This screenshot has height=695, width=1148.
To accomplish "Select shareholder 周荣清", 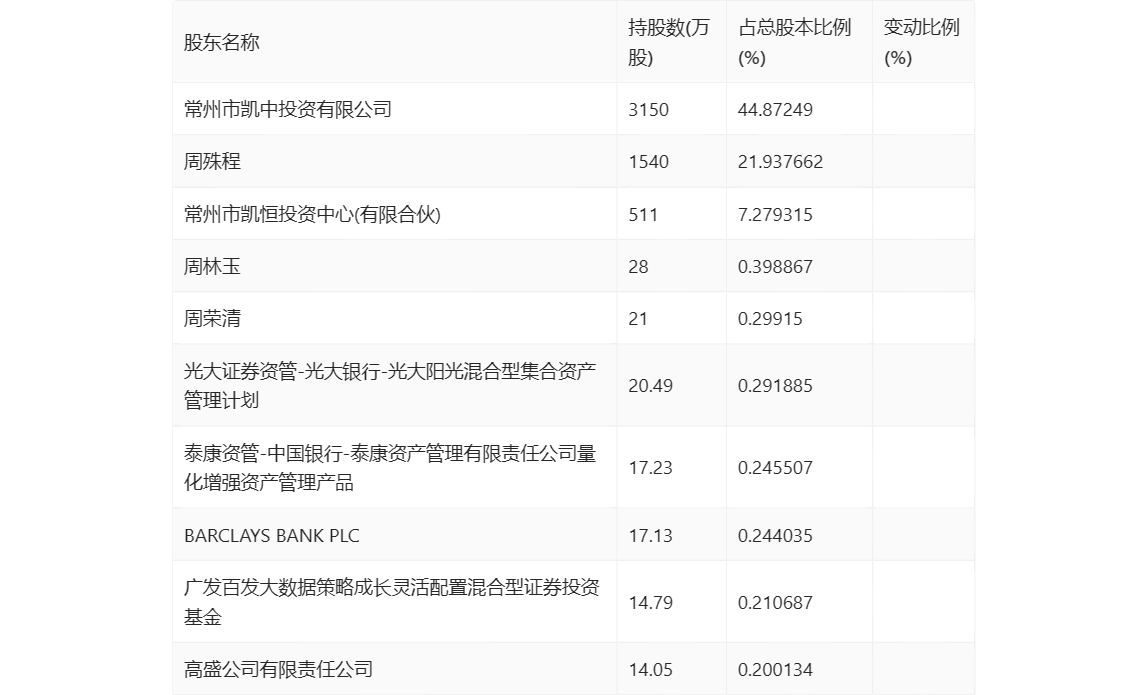I will [212, 318].
